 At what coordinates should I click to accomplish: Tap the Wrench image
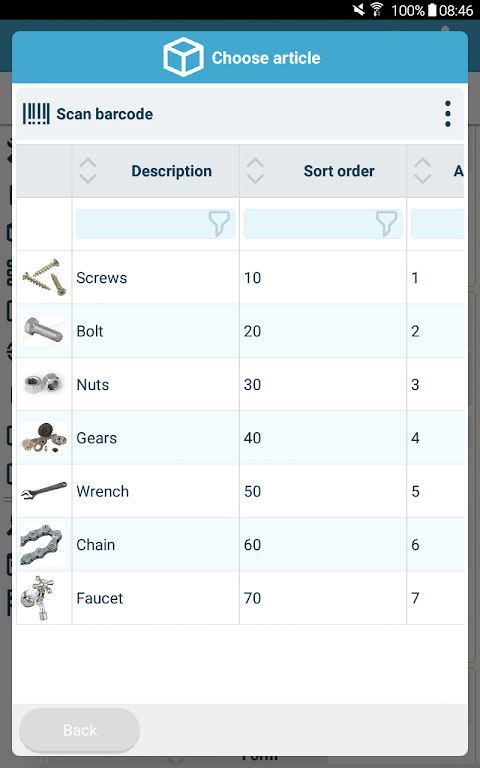pyautogui.click(x=45, y=491)
